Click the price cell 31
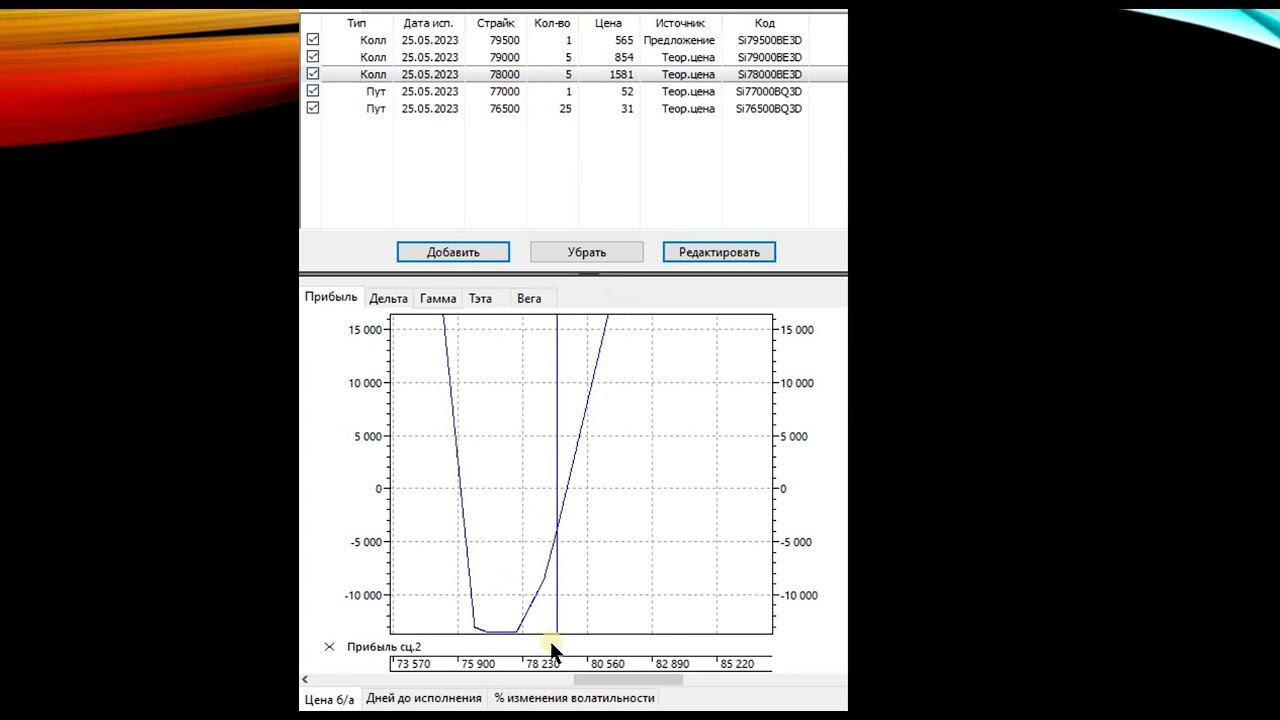 [x=627, y=108]
